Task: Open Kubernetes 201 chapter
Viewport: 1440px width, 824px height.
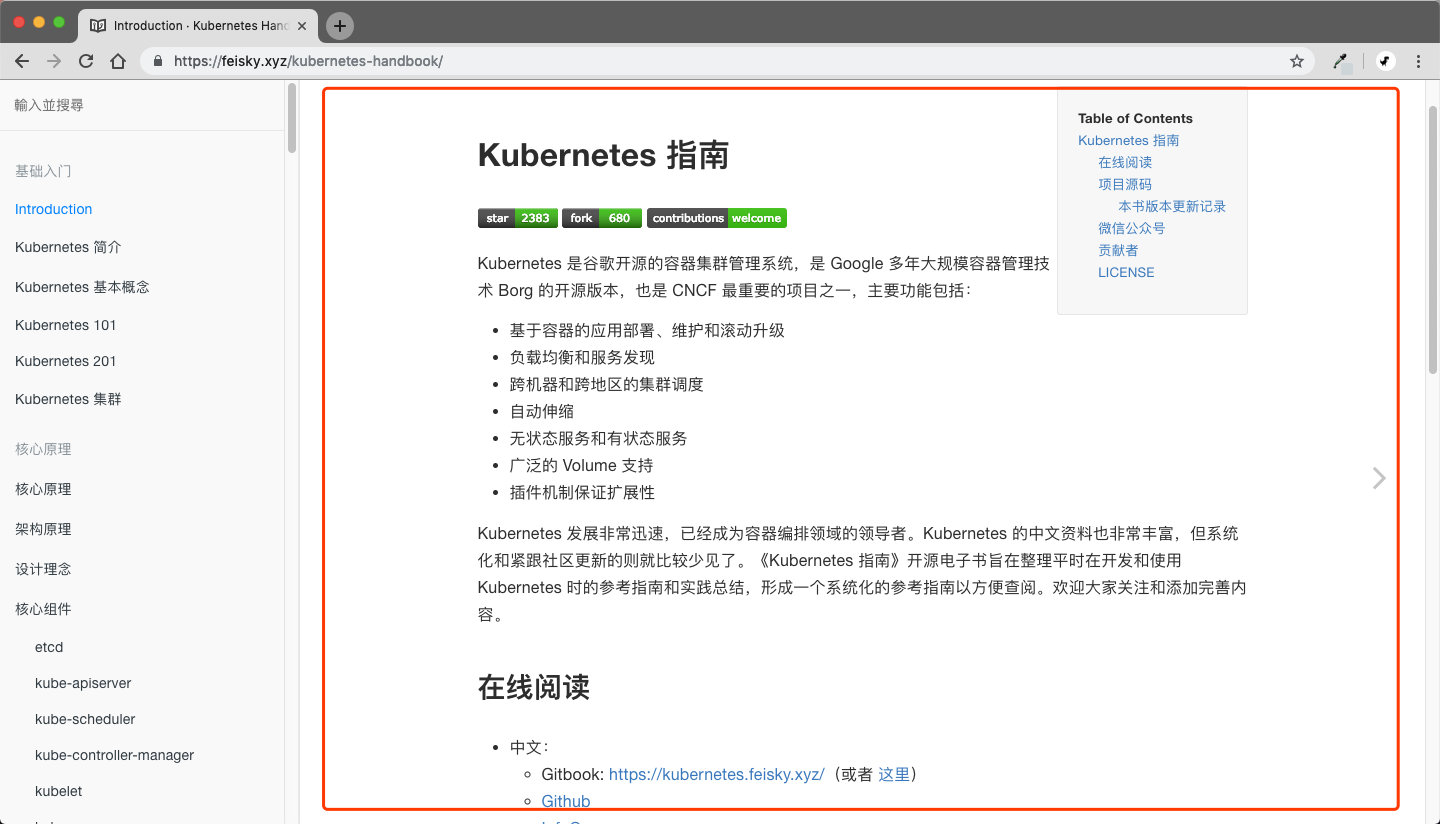Action: click(x=66, y=361)
